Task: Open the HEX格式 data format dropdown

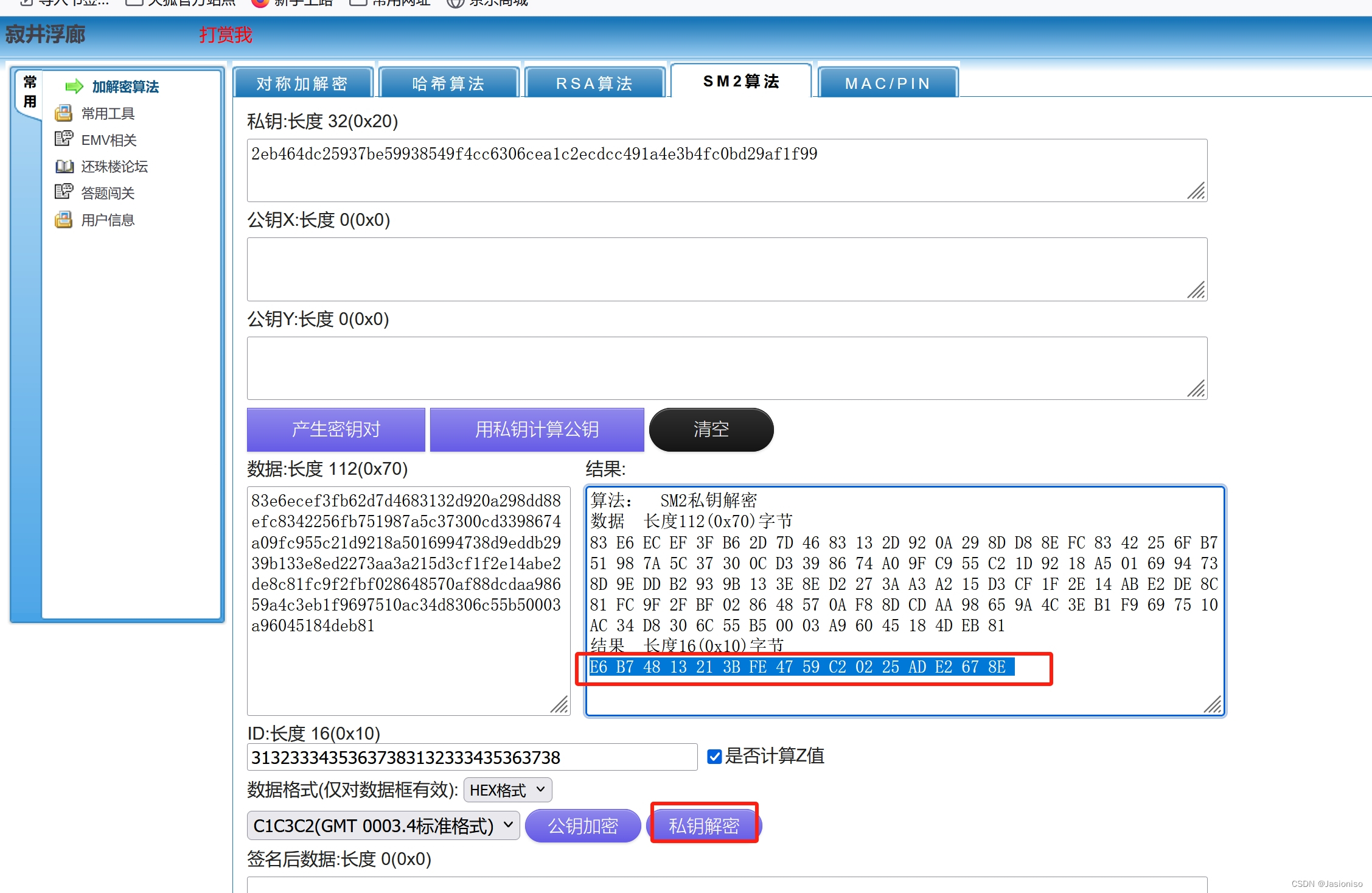Action: [507, 790]
